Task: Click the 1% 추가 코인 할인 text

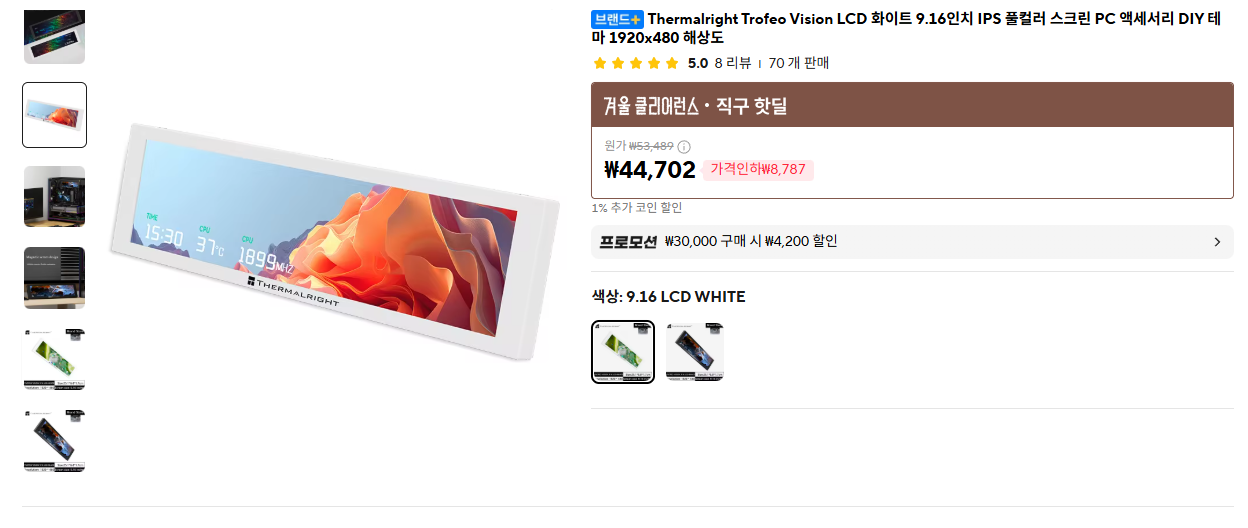Action: click(x=637, y=208)
